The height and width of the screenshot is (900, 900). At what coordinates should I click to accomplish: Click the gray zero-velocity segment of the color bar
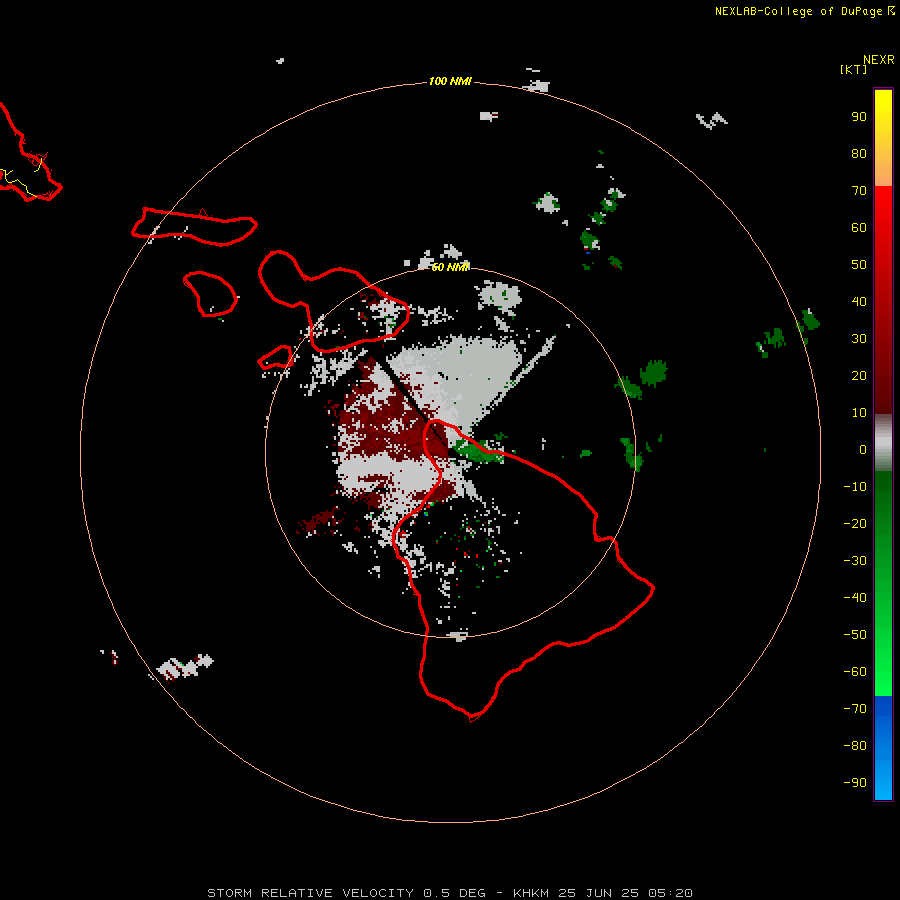[883, 443]
